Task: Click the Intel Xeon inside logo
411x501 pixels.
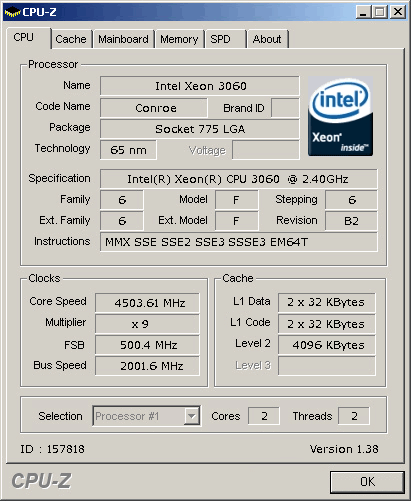Action: 340,116
